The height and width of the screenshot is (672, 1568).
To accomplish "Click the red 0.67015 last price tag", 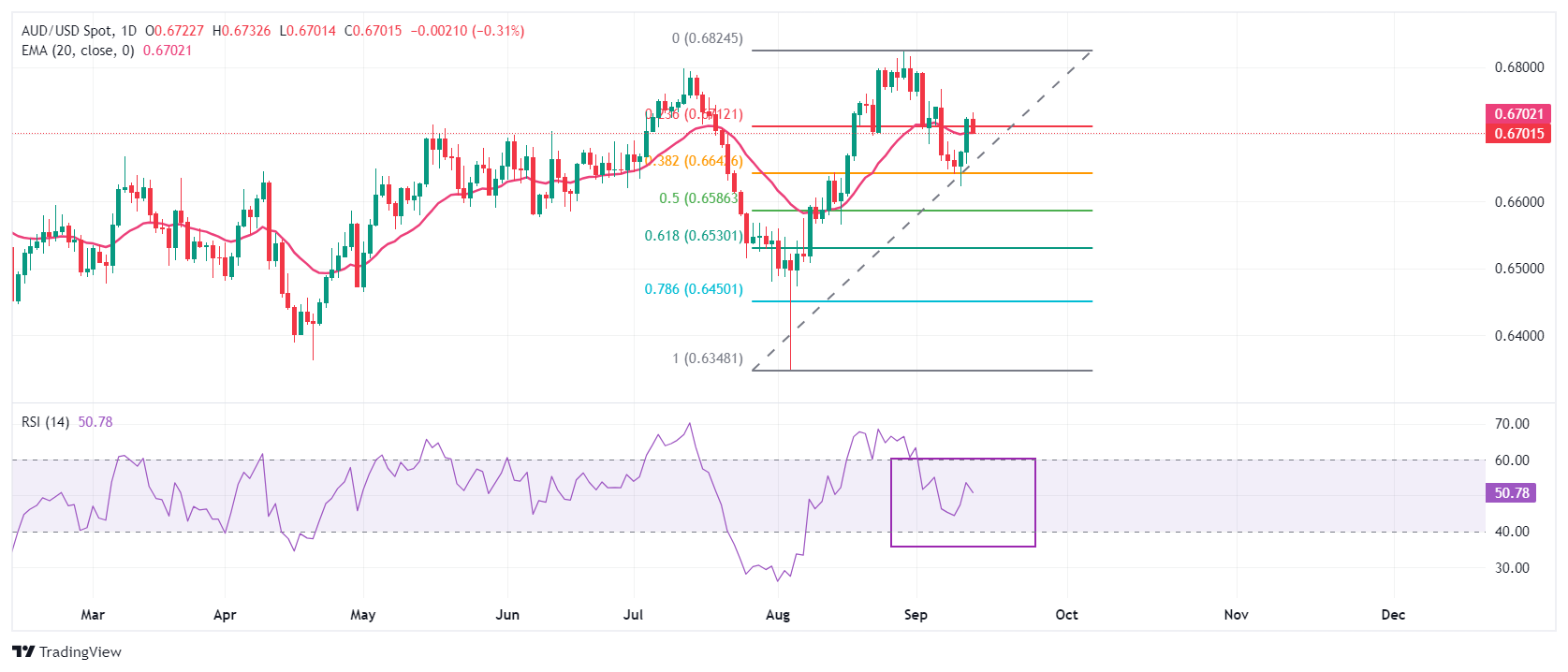I will coord(1517,134).
